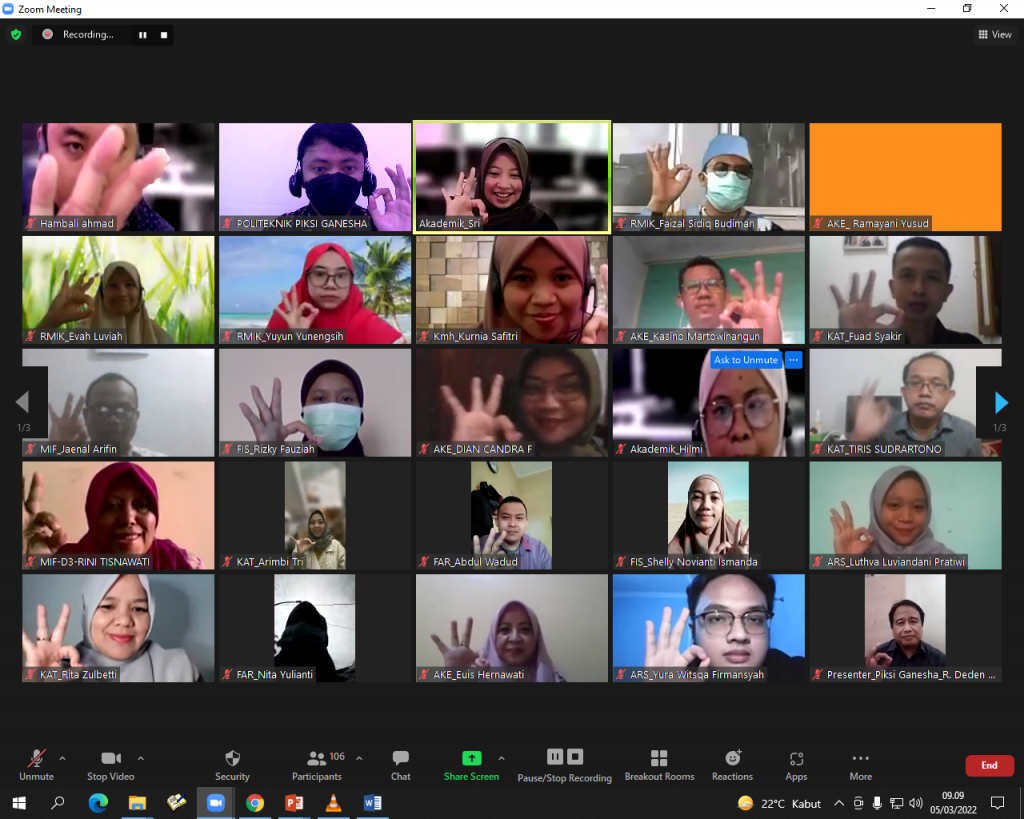Show hidden system tray icons

pos(839,803)
